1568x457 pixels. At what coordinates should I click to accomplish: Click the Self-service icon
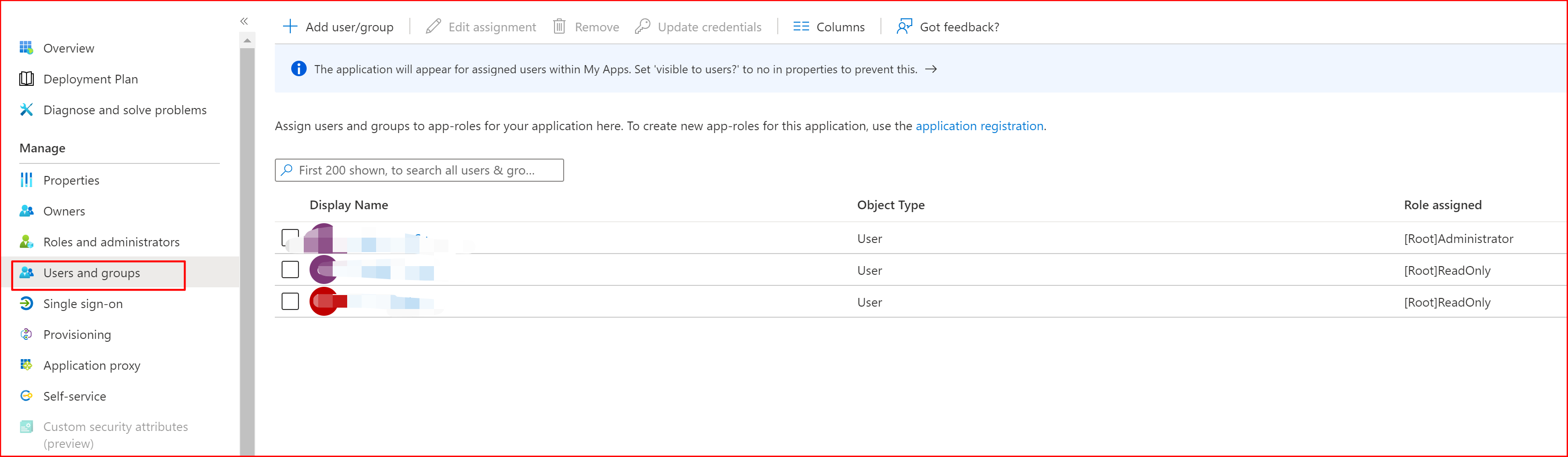[x=26, y=396]
